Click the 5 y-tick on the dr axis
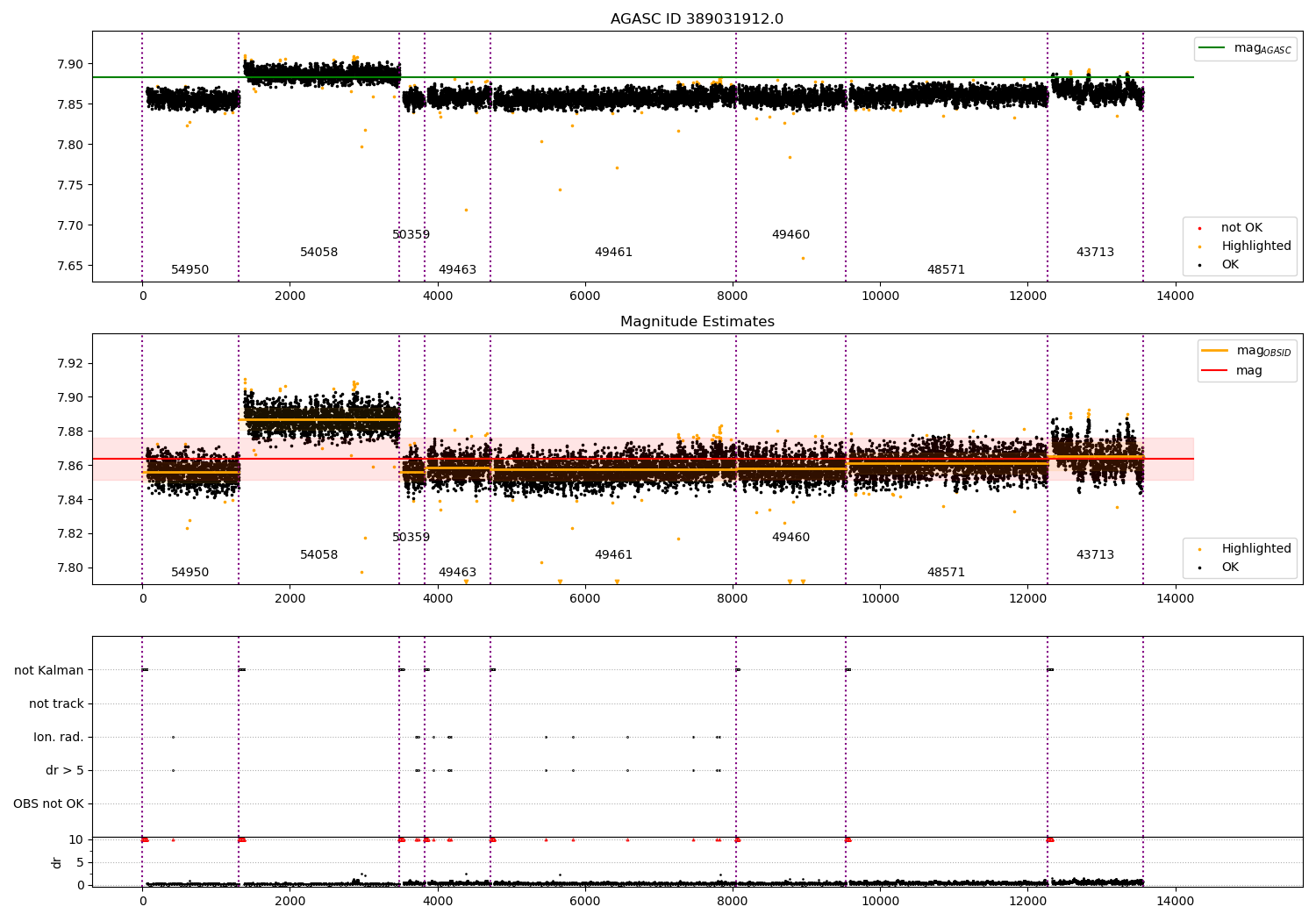The width and height of the screenshot is (1316, 921). pyautogui.click(x=81, y=862)
